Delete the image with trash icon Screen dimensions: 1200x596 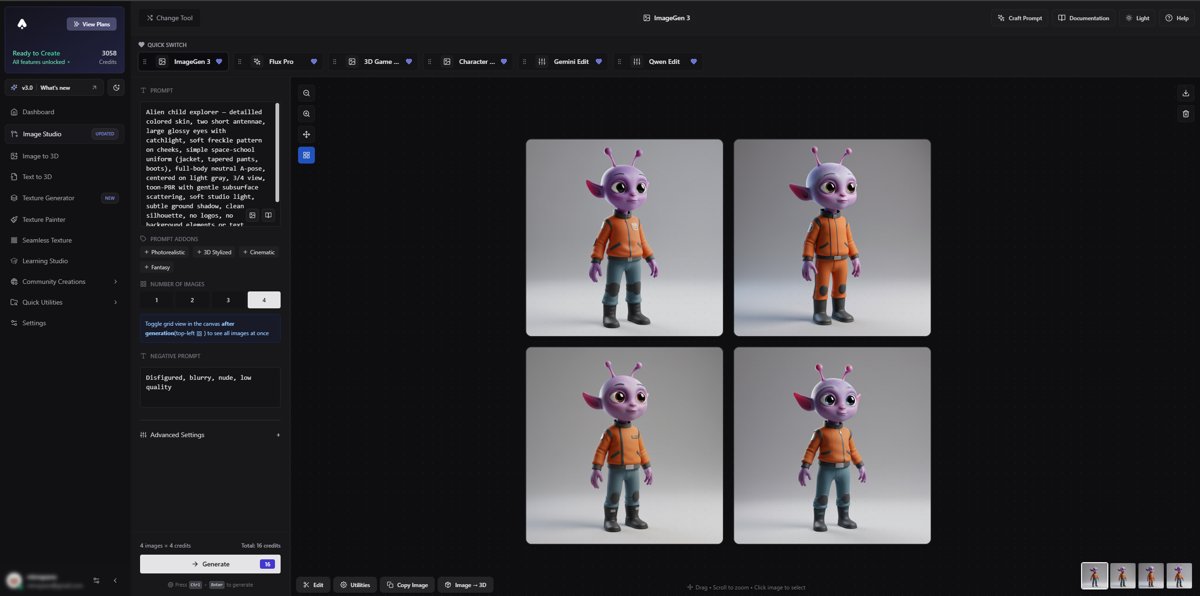[1185, 114]
